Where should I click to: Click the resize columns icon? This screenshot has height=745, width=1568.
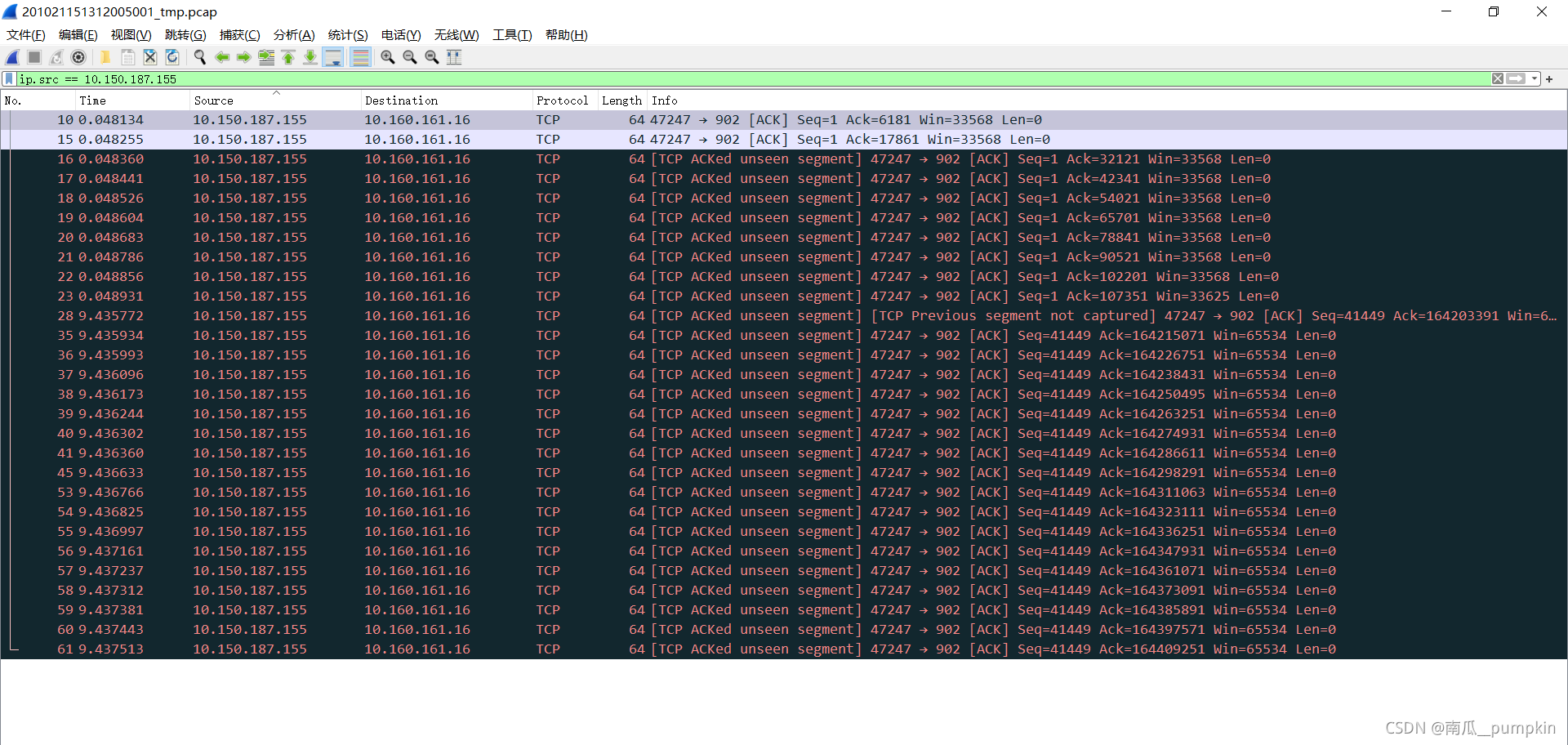(454, 57)
